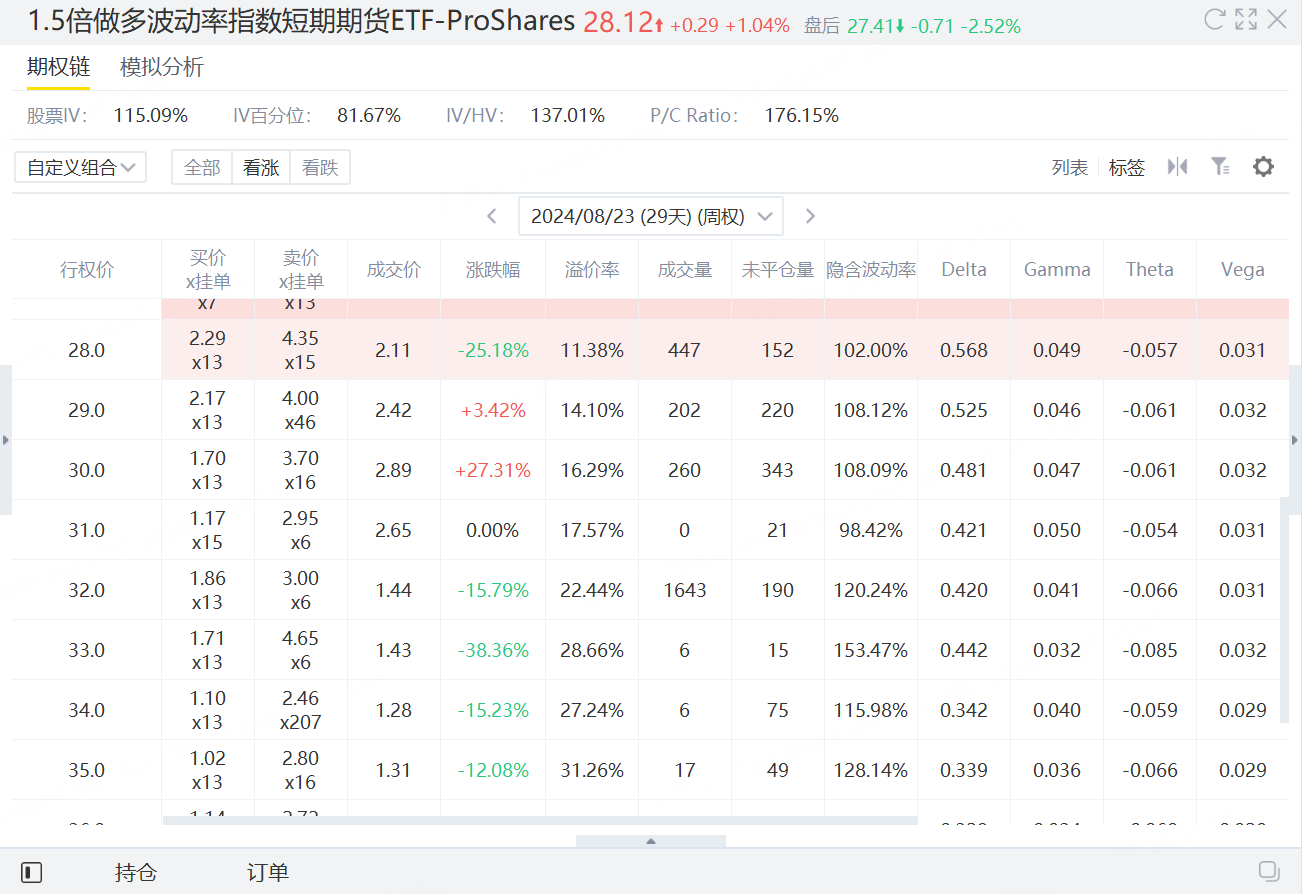
Task: Expand the left side panel arrow
Action: coord(5,440)
